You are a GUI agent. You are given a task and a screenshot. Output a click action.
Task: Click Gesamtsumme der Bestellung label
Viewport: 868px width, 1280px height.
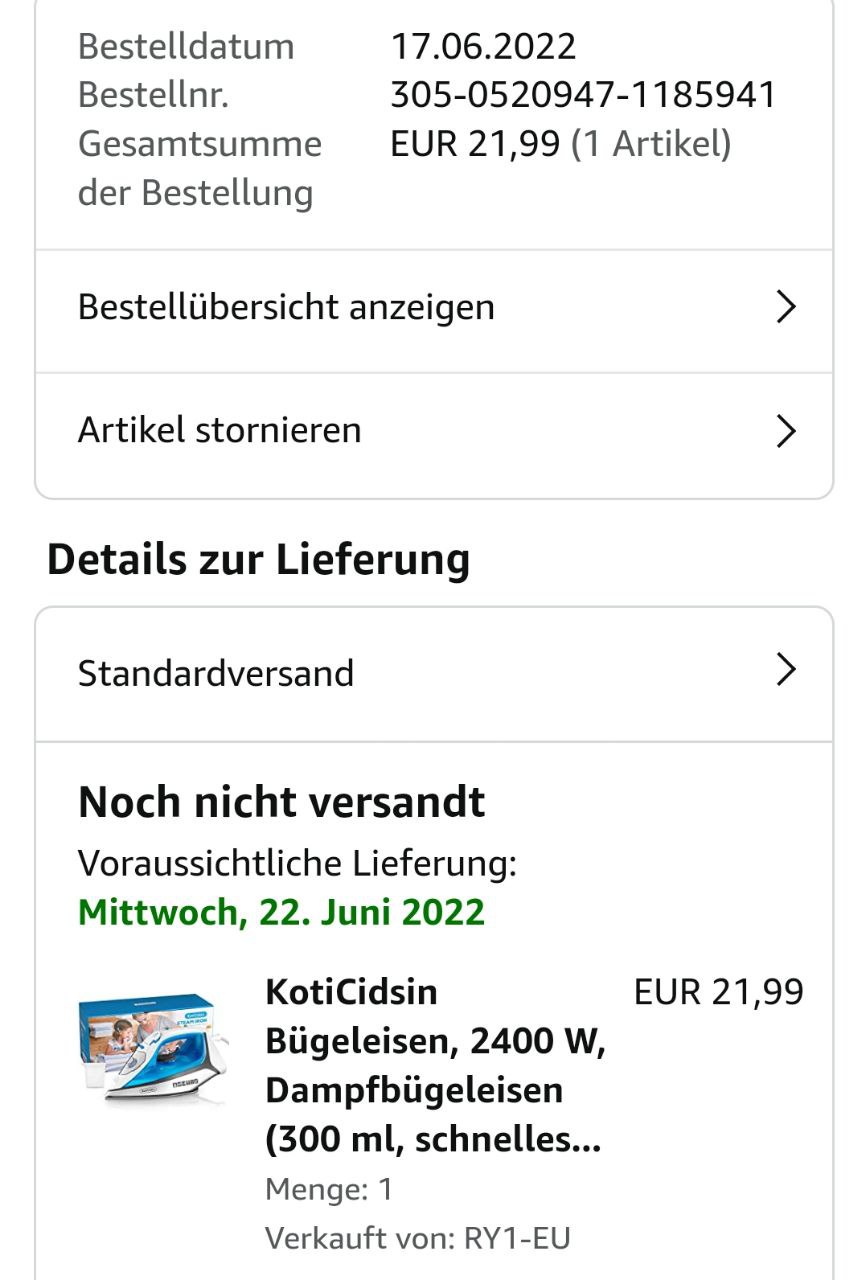coord(199,167)
